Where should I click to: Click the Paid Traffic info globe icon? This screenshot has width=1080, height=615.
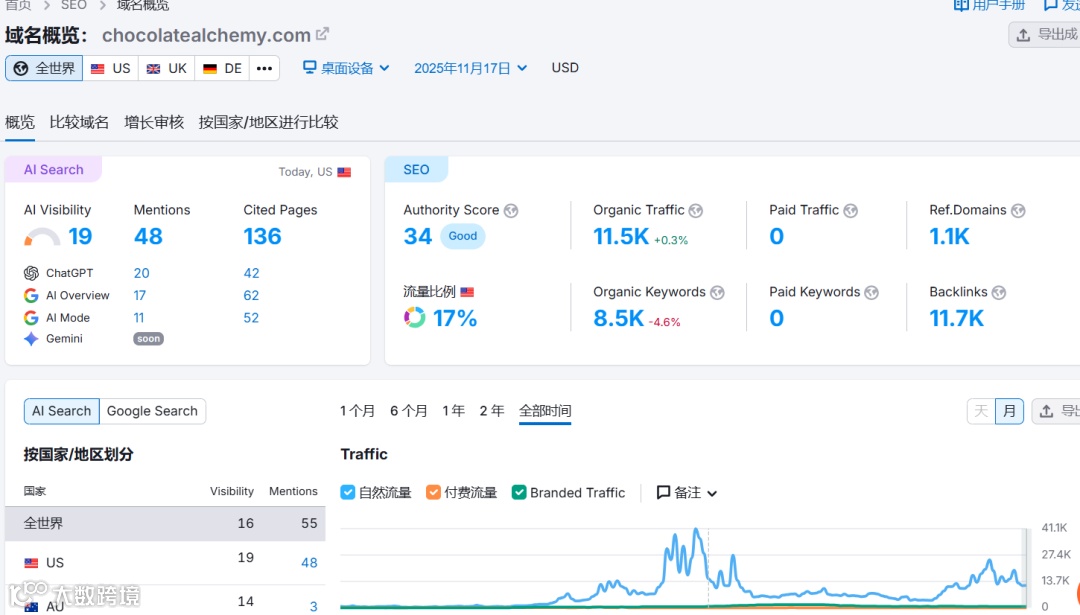pos(851,211)
